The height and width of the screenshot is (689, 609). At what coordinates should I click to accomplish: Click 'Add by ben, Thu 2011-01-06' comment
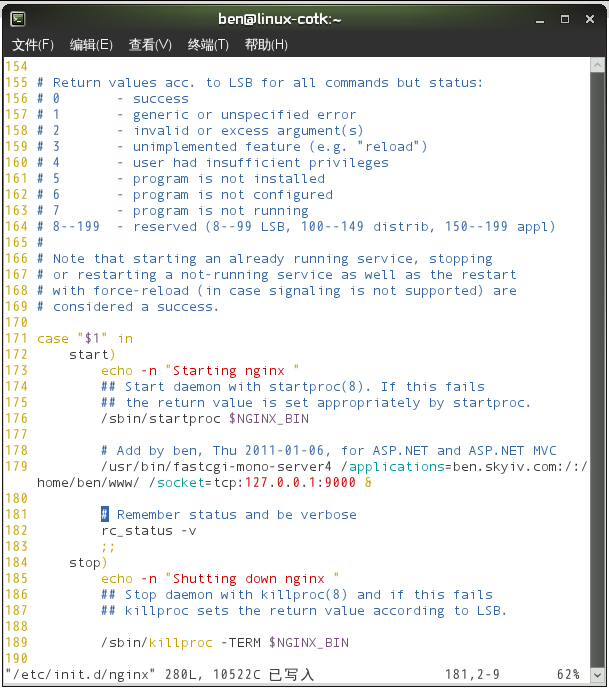(221, 451)
